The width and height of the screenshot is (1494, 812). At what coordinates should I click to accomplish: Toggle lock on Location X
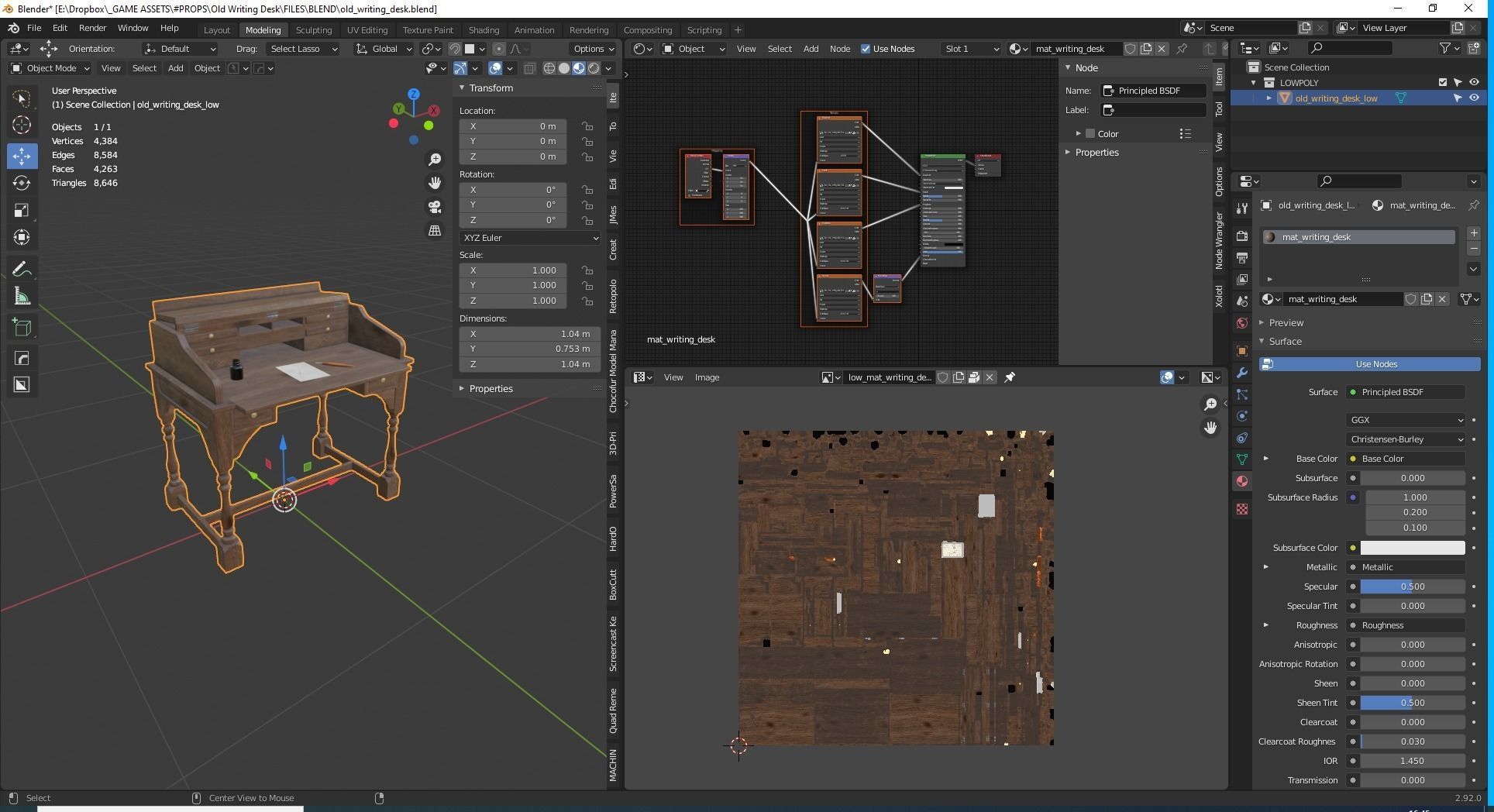tap(587, 126)
